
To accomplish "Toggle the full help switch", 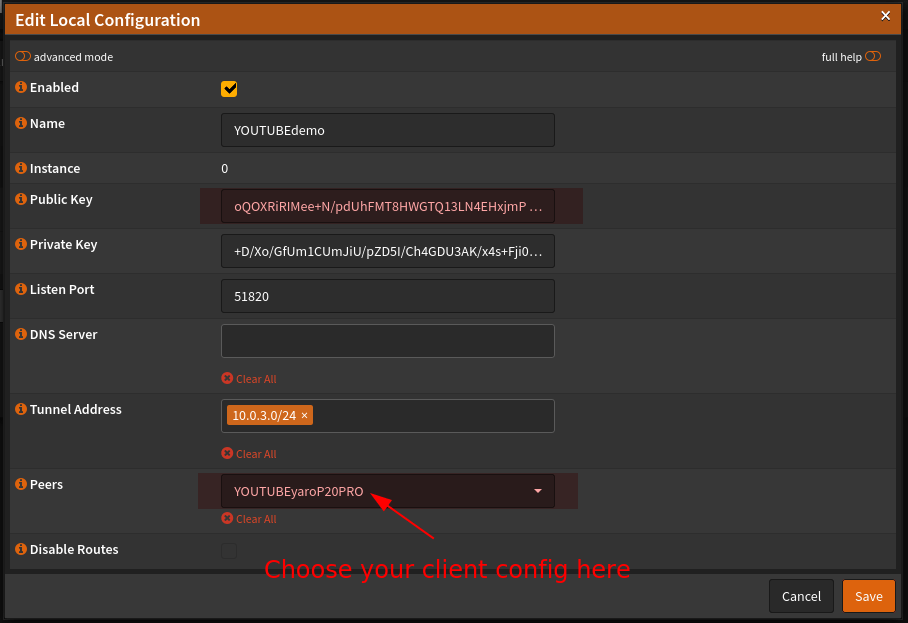I will [873, 57].
